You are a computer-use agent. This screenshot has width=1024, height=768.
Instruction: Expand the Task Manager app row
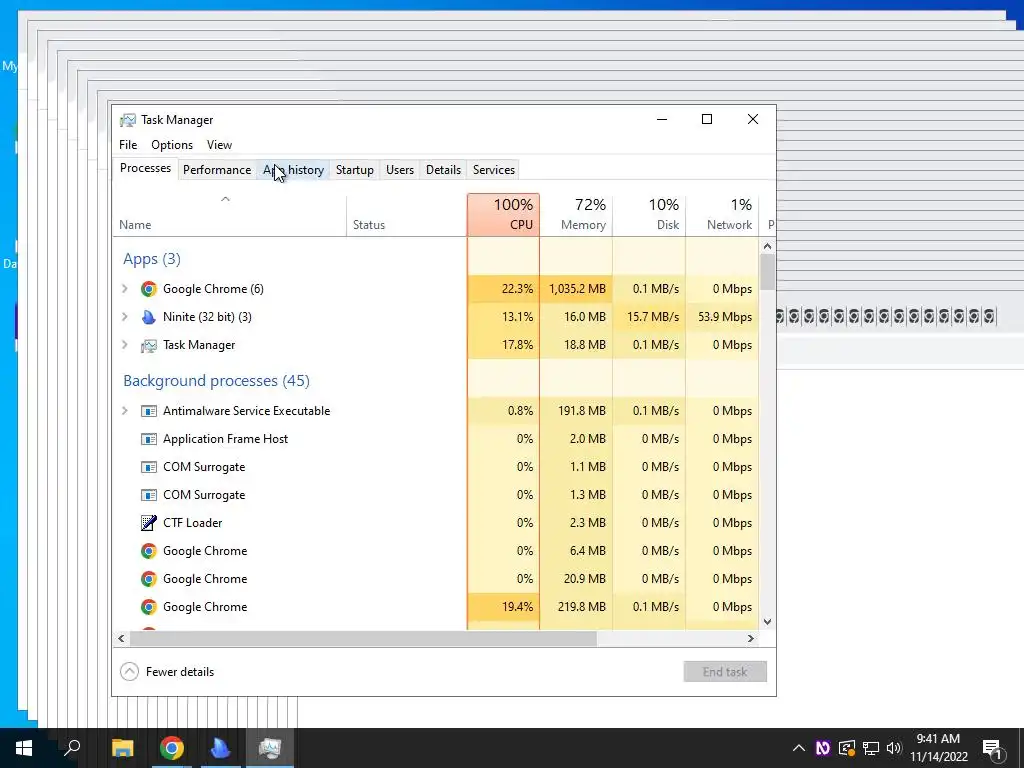pos(125,345)
